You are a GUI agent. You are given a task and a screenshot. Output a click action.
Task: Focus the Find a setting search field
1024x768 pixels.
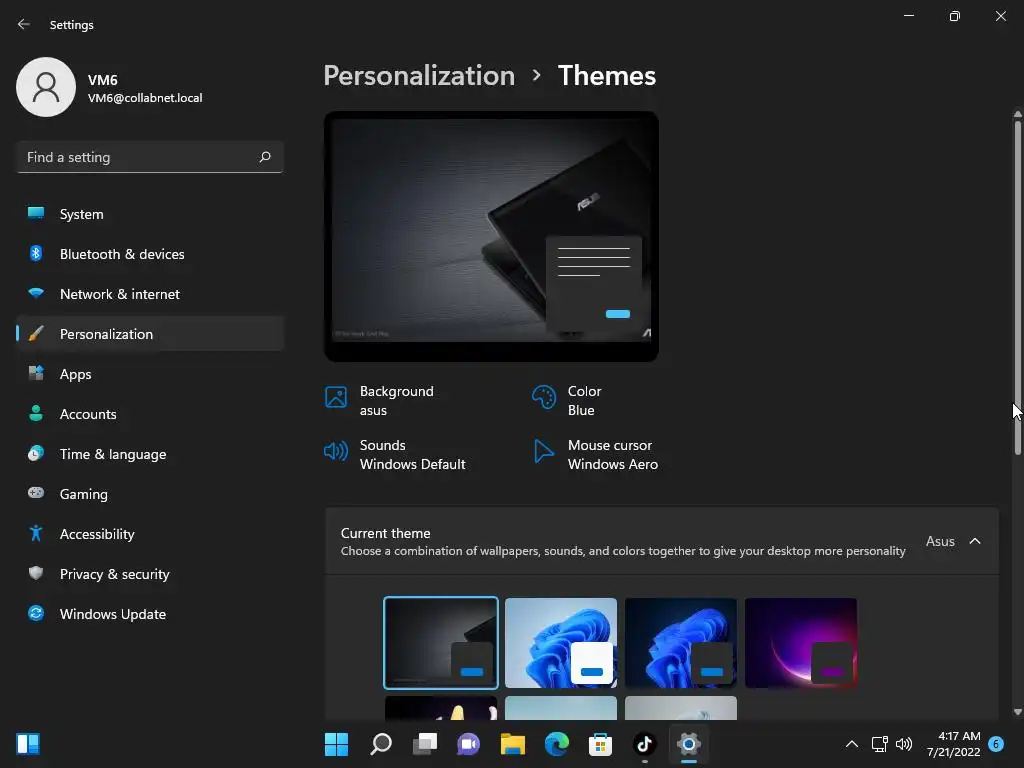coord(150,157)
